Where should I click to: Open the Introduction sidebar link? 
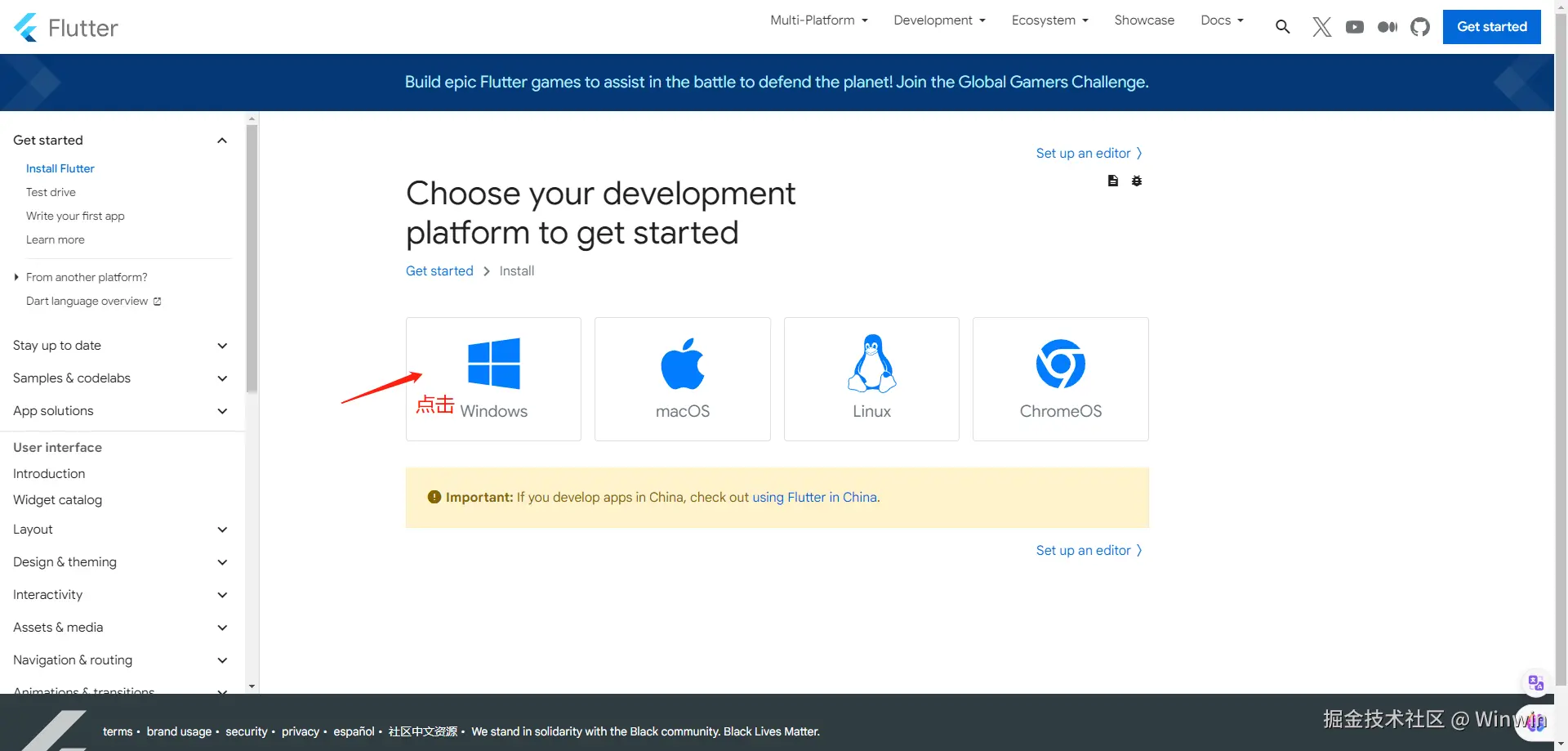(49, 474)
